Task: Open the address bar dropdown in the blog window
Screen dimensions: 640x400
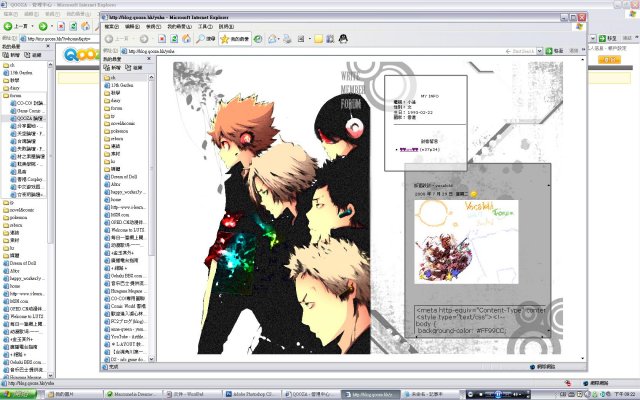Action: (540, 51)
